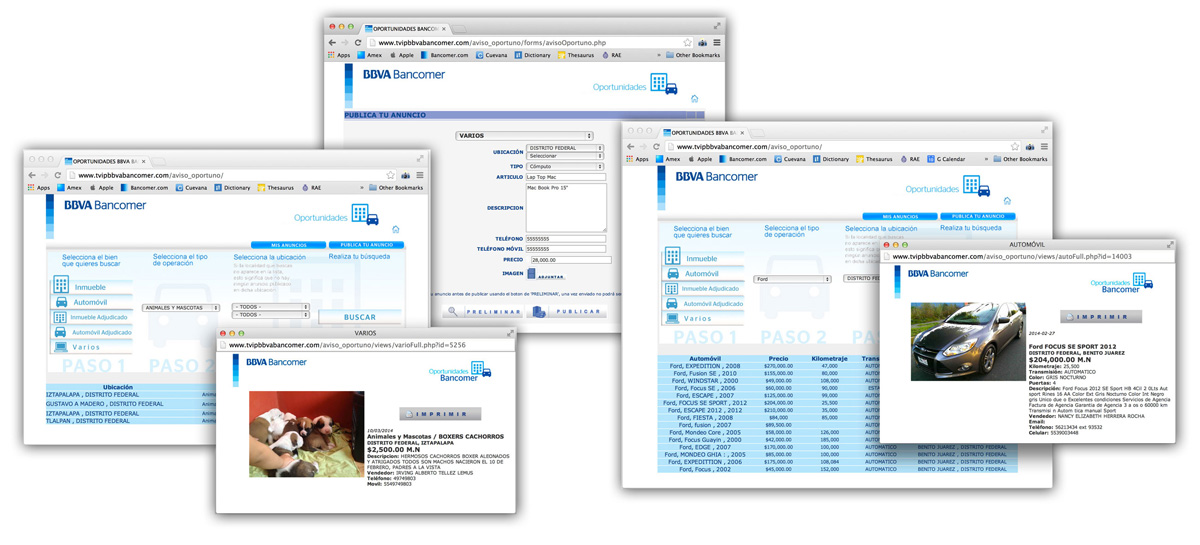Screen dimensions: 1200x545
Task: Open Other Bookmarks folder in the form window
Action: [694, 55]
